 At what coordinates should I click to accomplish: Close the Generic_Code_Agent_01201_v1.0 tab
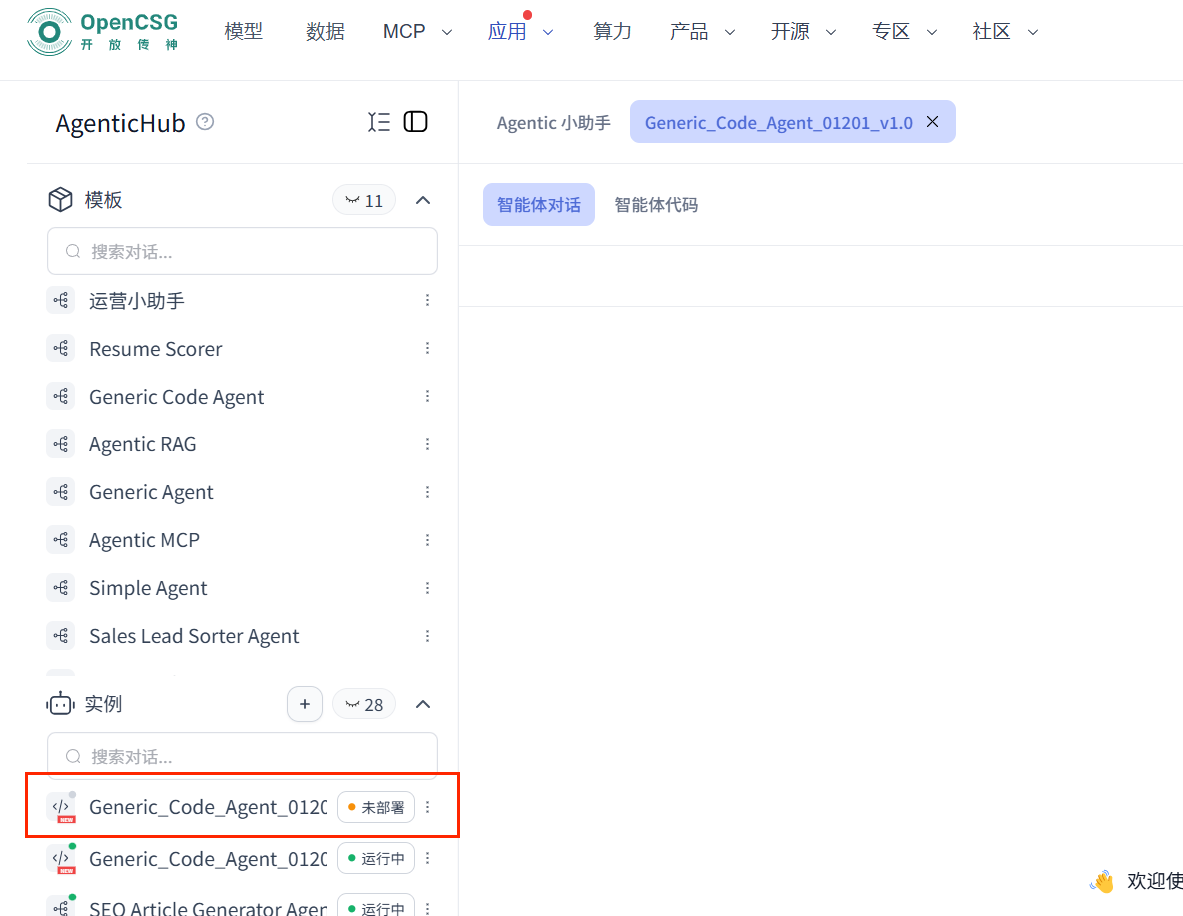coord(932,122)
